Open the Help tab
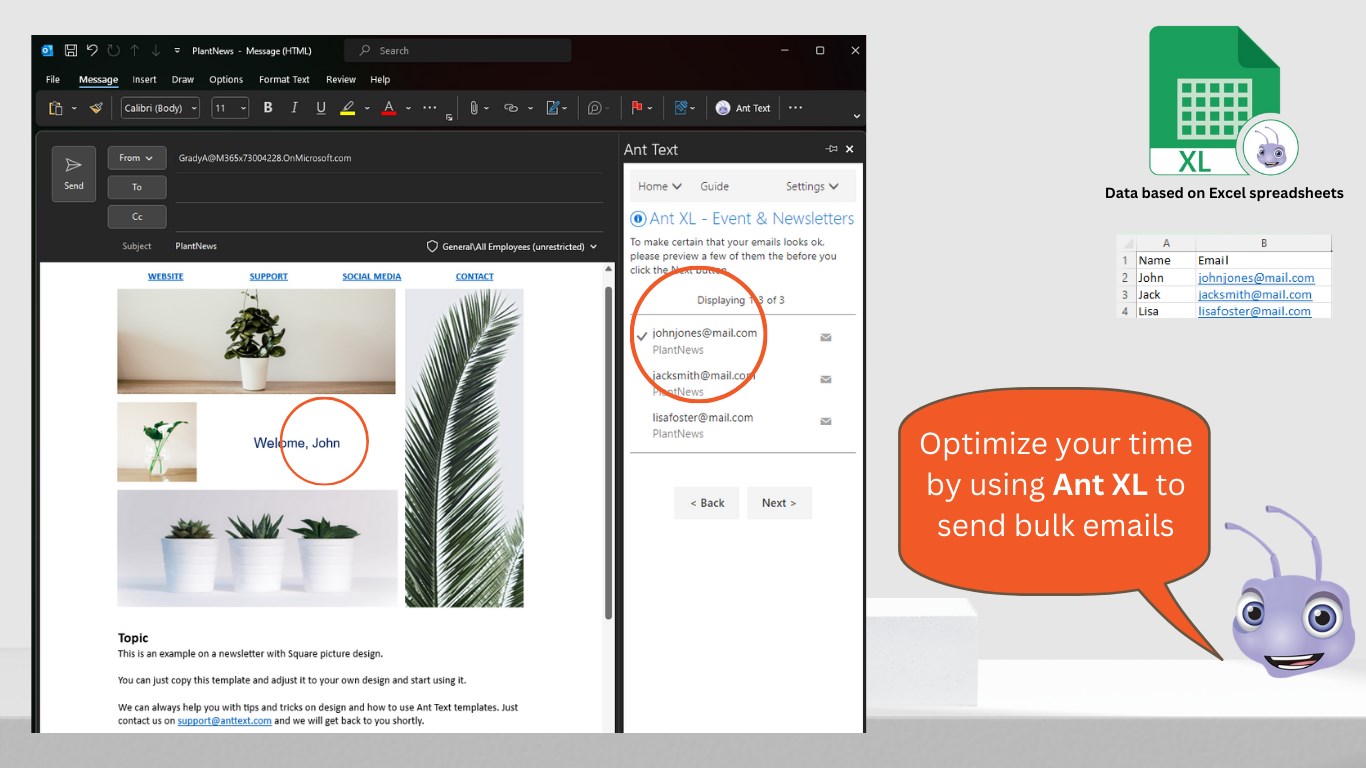This screenshot has height=768, width=1366. point(380,79)
